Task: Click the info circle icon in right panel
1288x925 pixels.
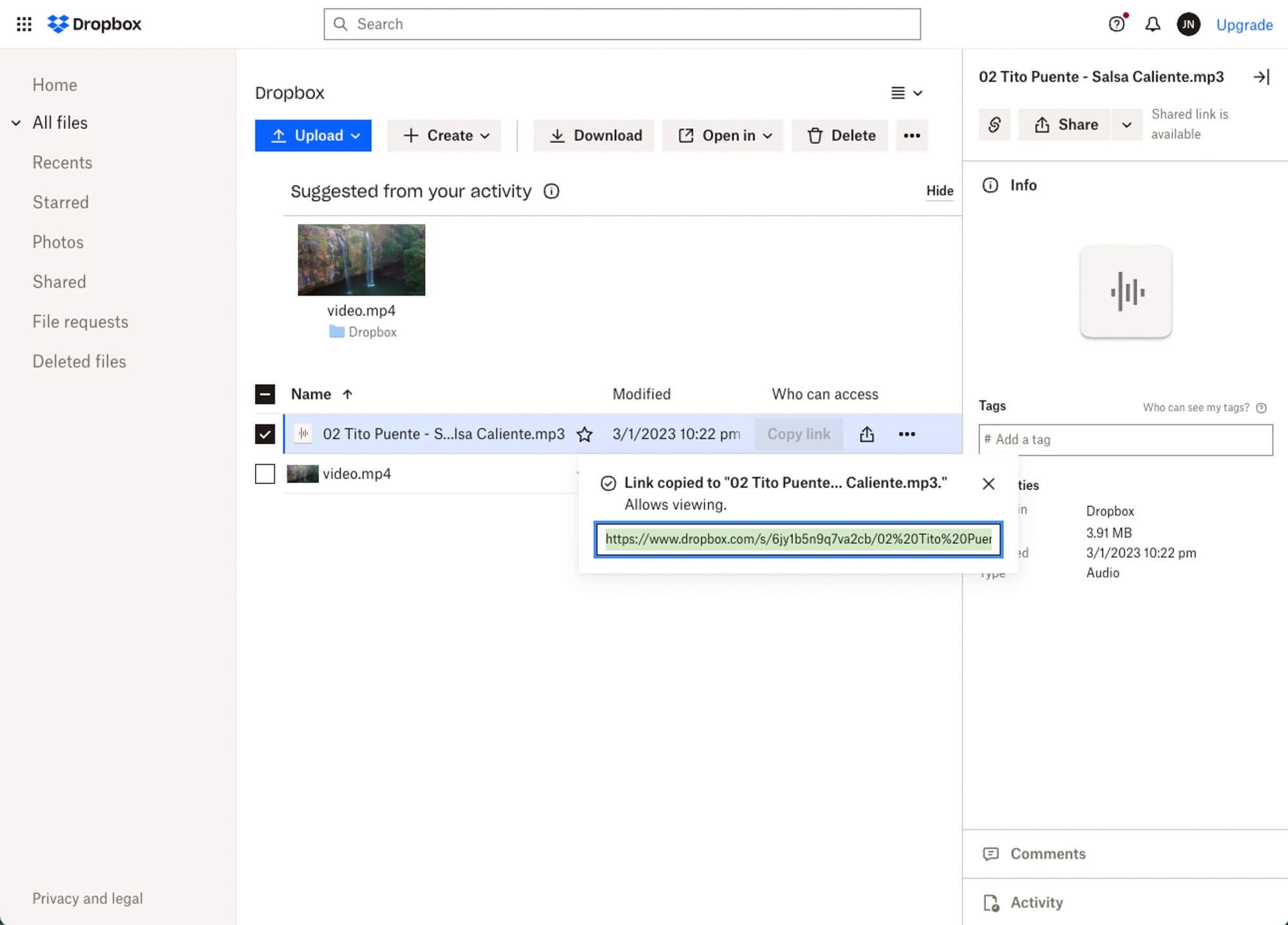Action: tap(990, 185)
